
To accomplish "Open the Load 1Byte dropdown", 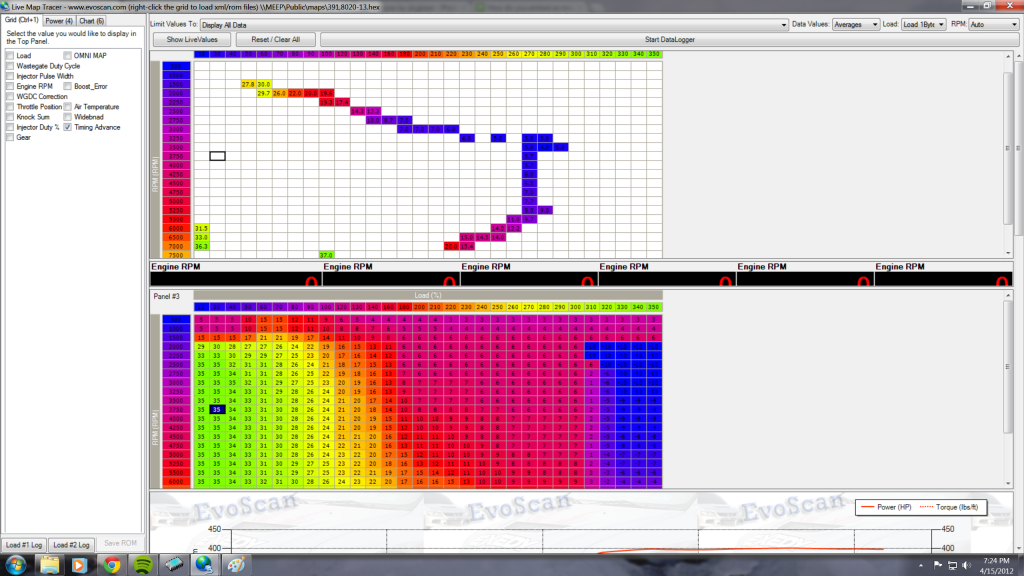I will point(923,25).
